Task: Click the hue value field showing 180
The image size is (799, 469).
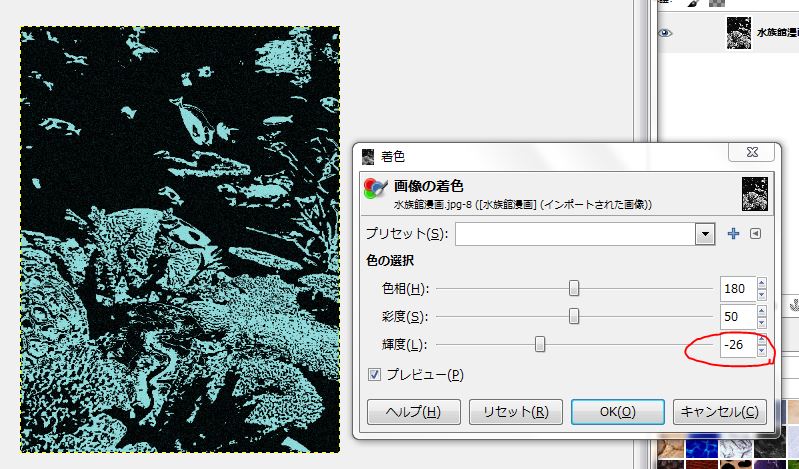Action: (x=737, y=289)
